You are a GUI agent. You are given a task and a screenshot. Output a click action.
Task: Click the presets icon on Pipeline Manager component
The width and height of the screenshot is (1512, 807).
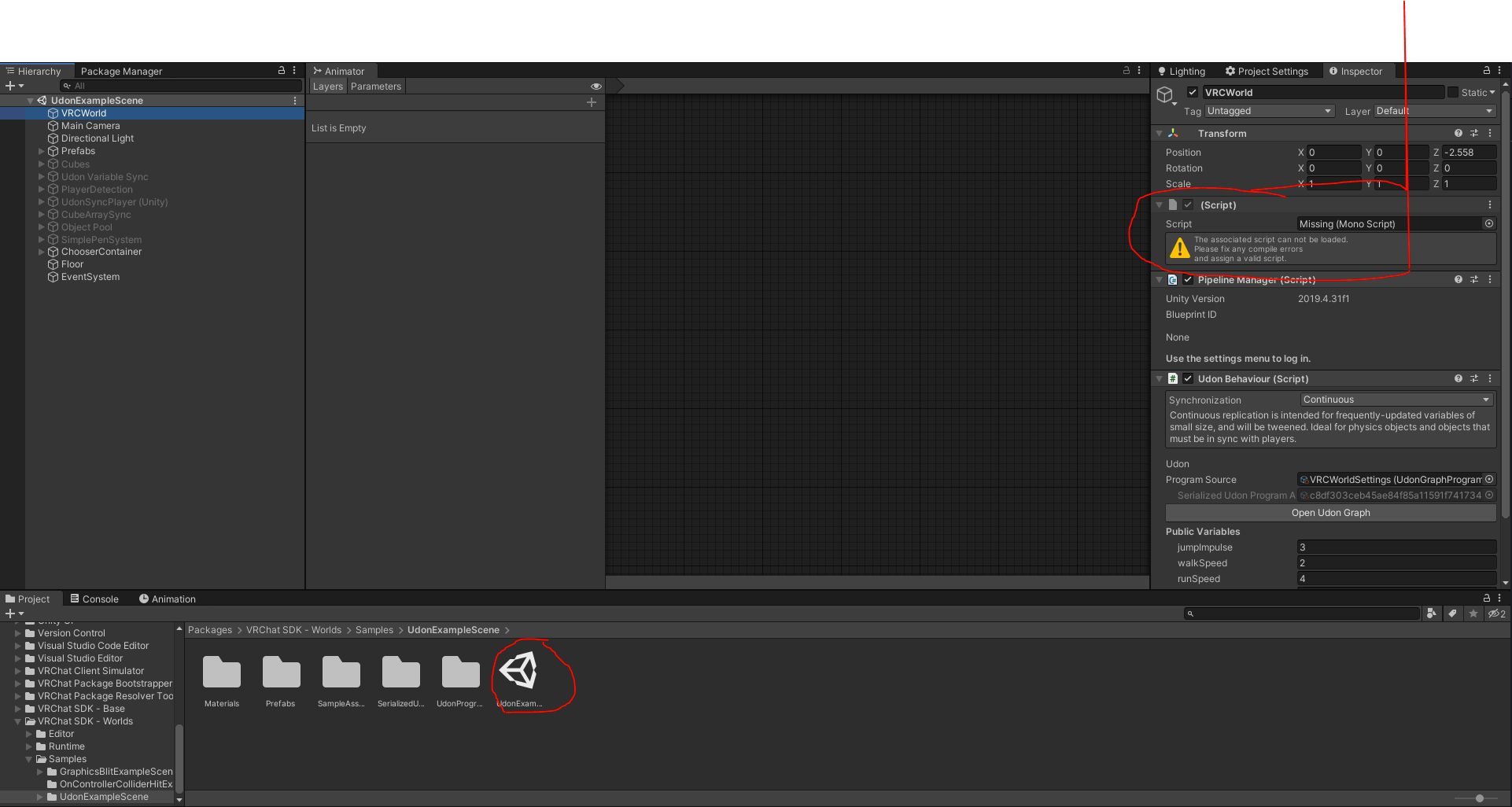1474,279
